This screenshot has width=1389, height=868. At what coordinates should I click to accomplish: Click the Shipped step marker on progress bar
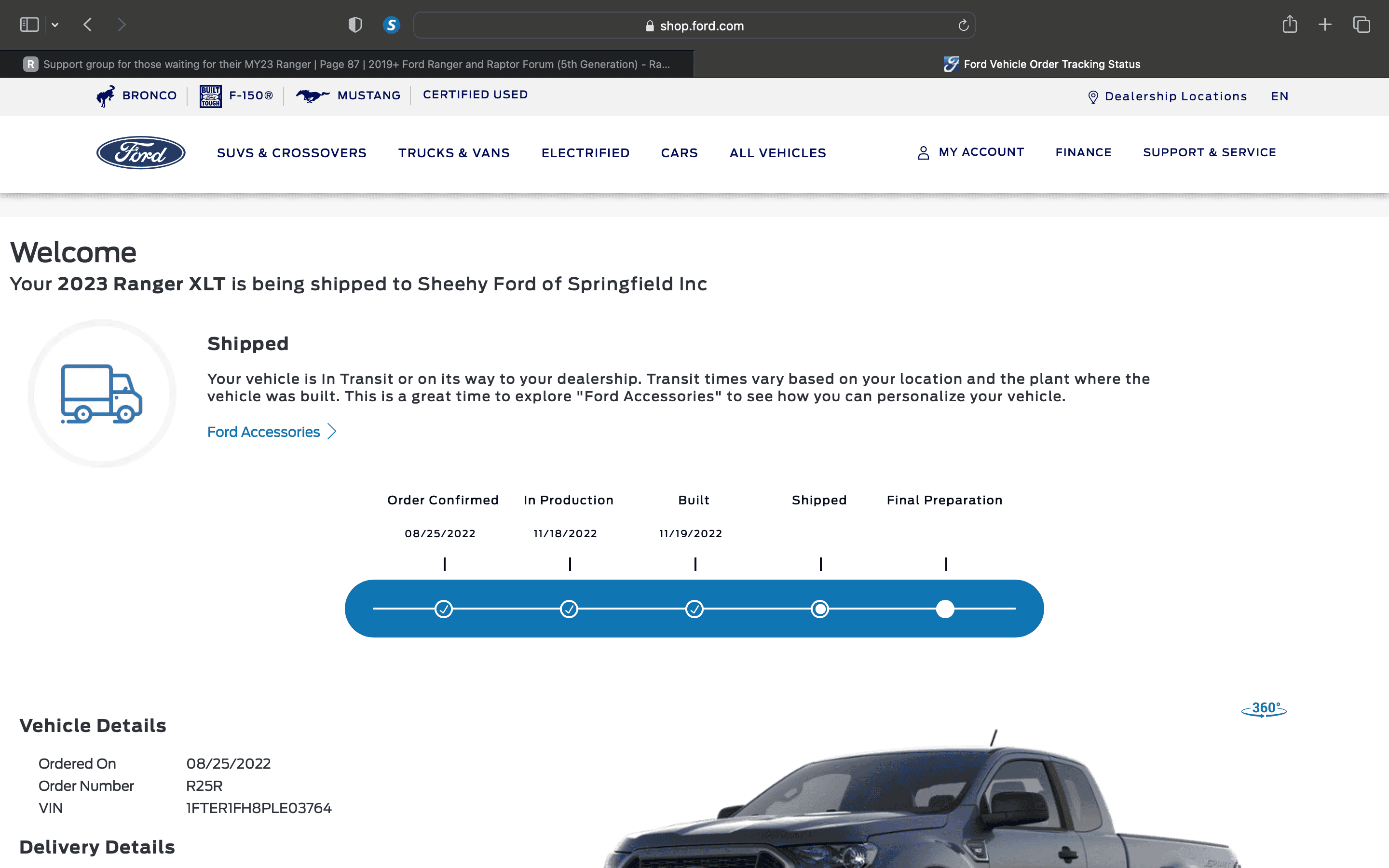click(x=819, y=609)
